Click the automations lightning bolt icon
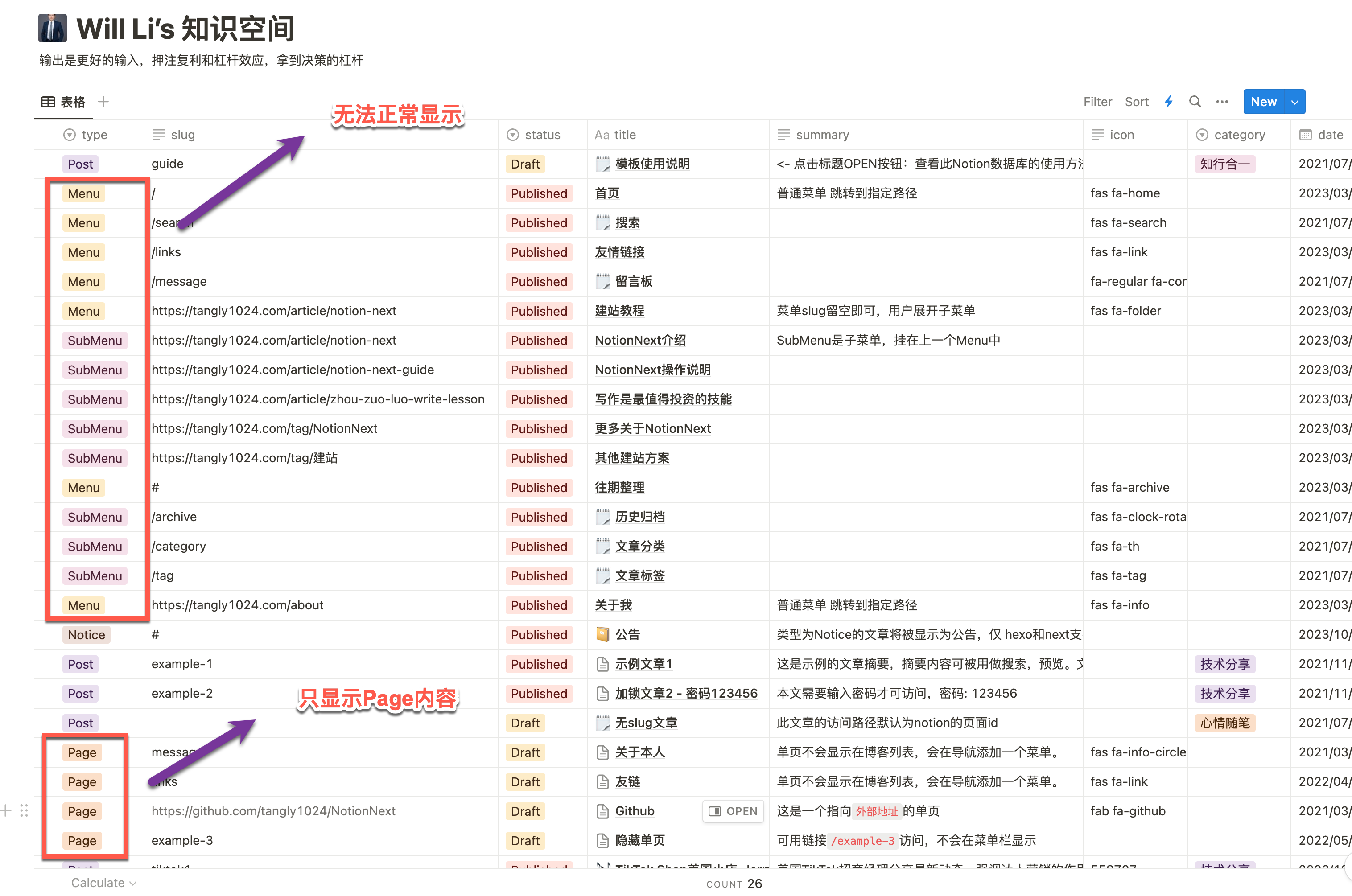 click(x=1168, y=101)
